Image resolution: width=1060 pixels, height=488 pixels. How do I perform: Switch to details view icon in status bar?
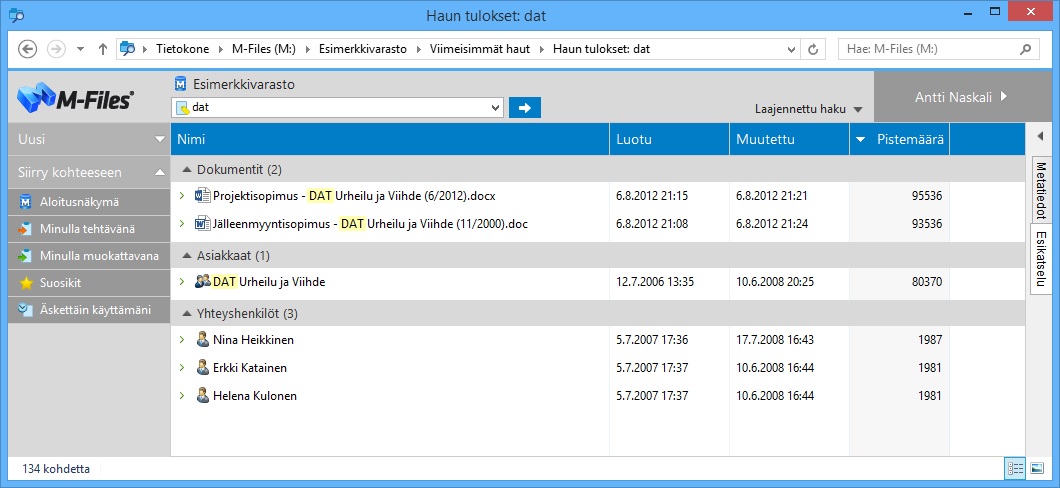point(1015,468)
